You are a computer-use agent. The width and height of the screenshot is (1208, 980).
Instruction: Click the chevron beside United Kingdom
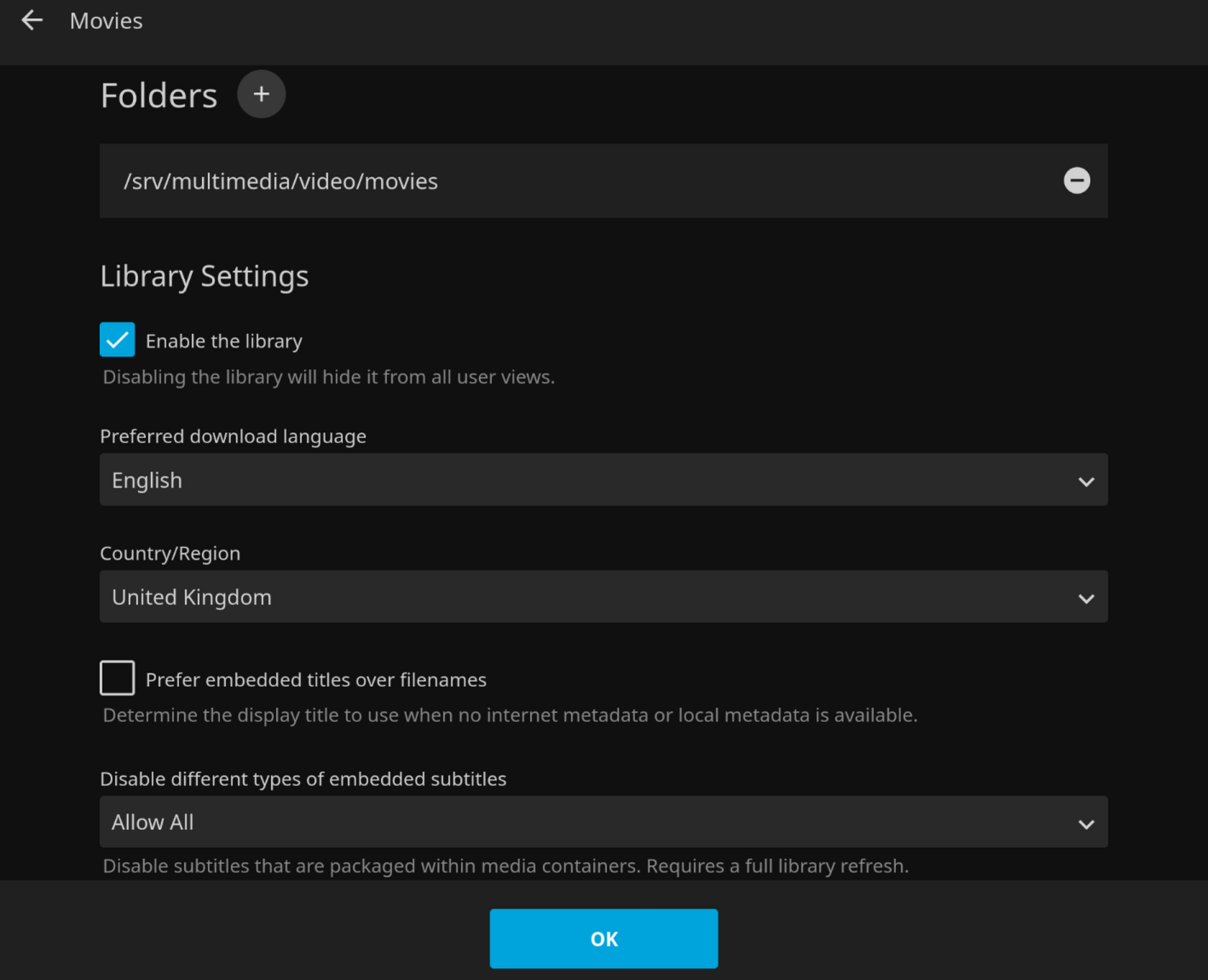[x=1085, y=598]
